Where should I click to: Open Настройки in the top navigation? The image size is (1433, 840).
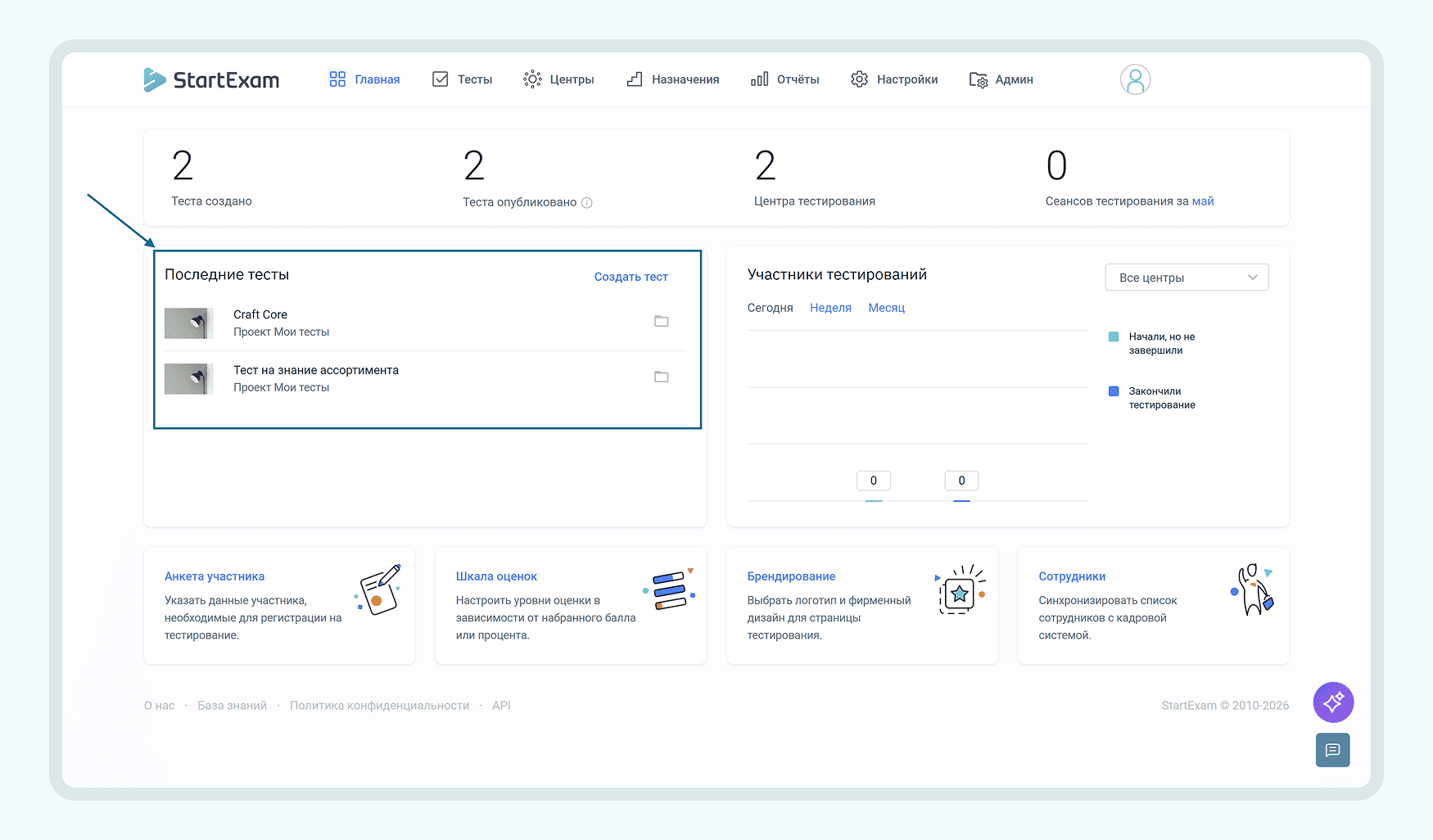(x=894, y=79)
